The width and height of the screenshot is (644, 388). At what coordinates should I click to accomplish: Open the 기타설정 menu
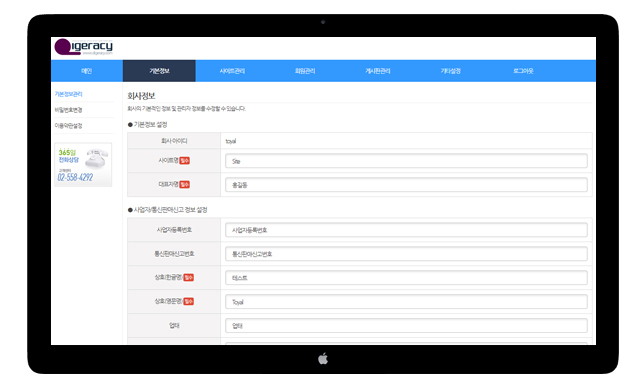[x=450, y=71]
